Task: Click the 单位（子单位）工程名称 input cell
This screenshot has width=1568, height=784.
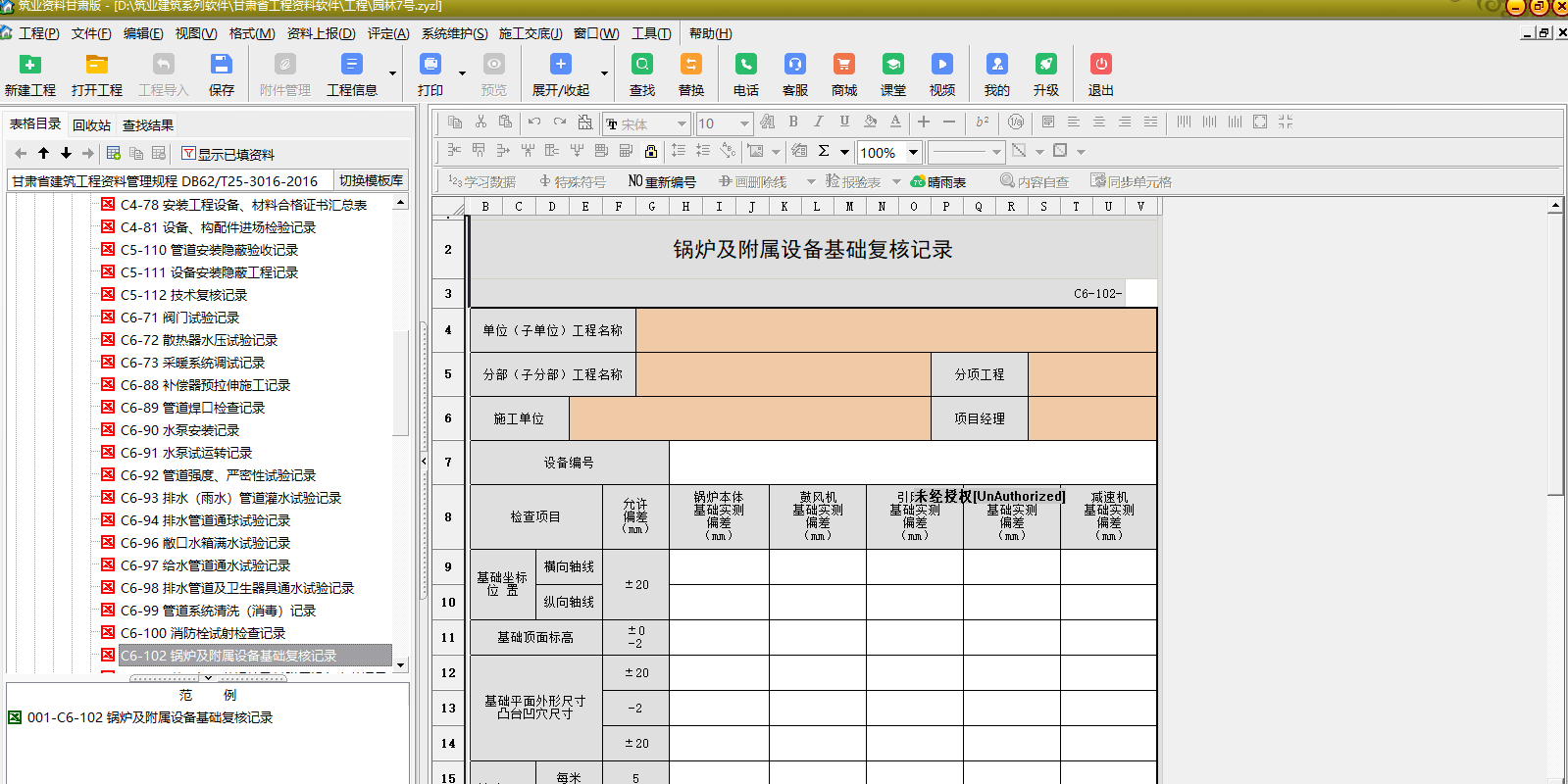Action: point(896,330)
